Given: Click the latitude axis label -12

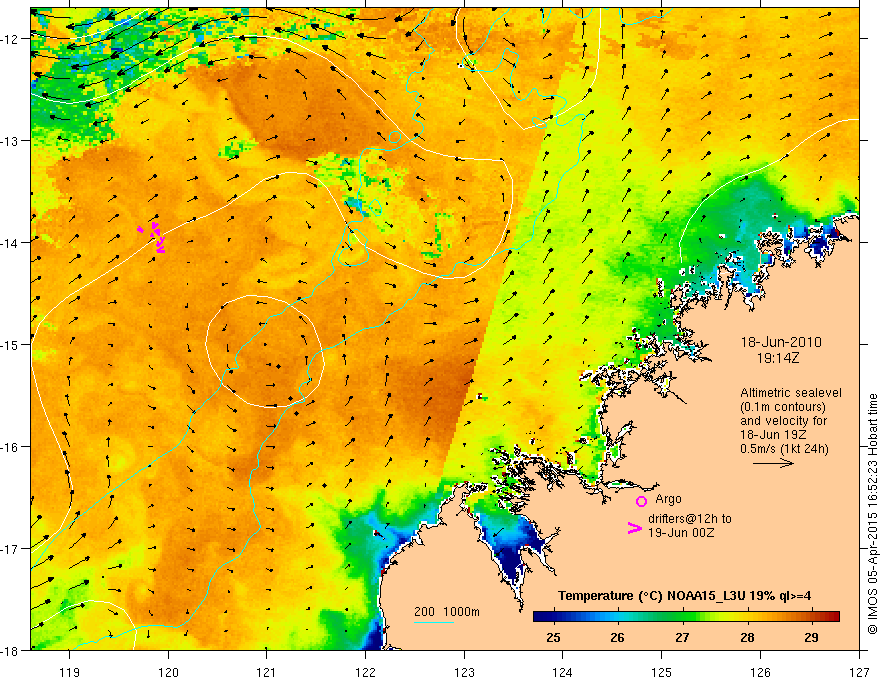Looking at the screenshot, I should [11, 39].
